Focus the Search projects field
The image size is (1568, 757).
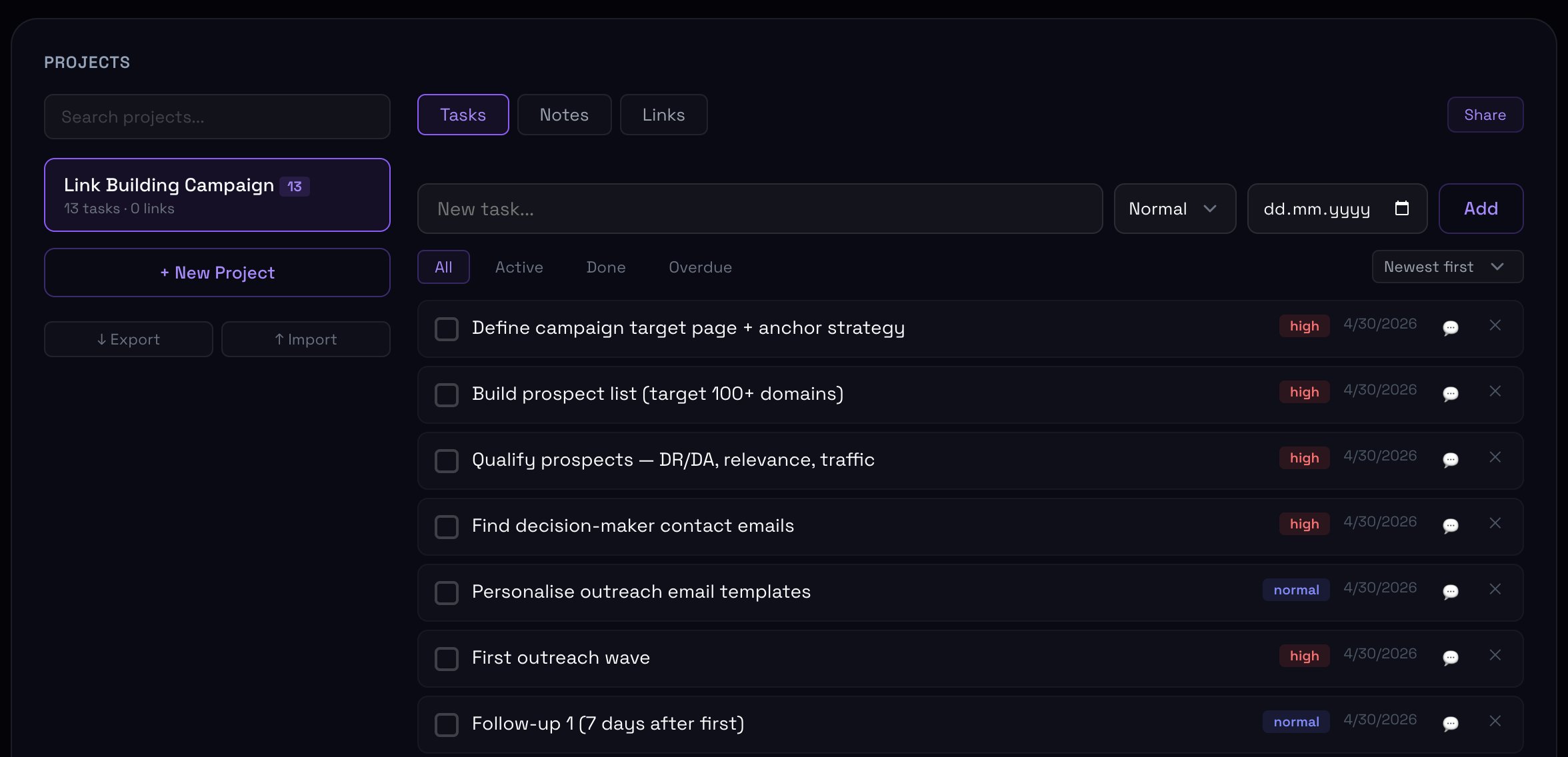217,117
